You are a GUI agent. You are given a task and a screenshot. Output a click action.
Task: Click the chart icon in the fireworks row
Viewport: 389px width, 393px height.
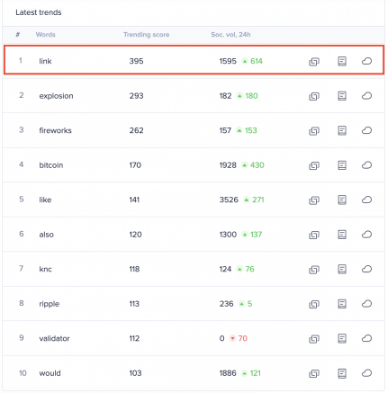[x=314, y=131]
